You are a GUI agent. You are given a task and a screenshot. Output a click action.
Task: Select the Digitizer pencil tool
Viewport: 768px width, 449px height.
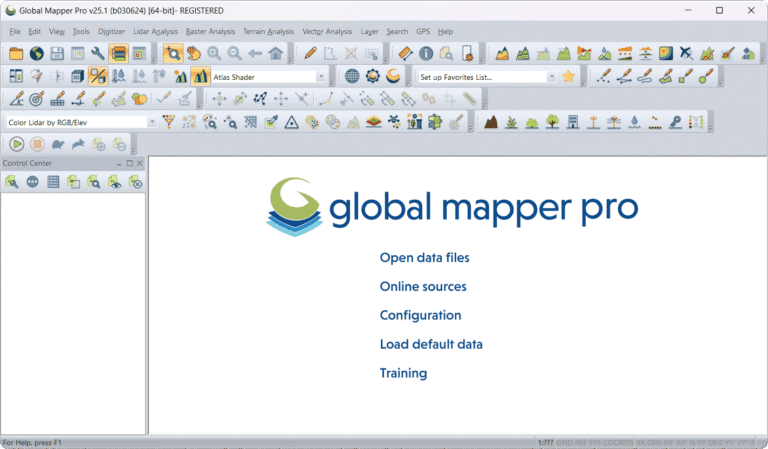click(310, 53)
